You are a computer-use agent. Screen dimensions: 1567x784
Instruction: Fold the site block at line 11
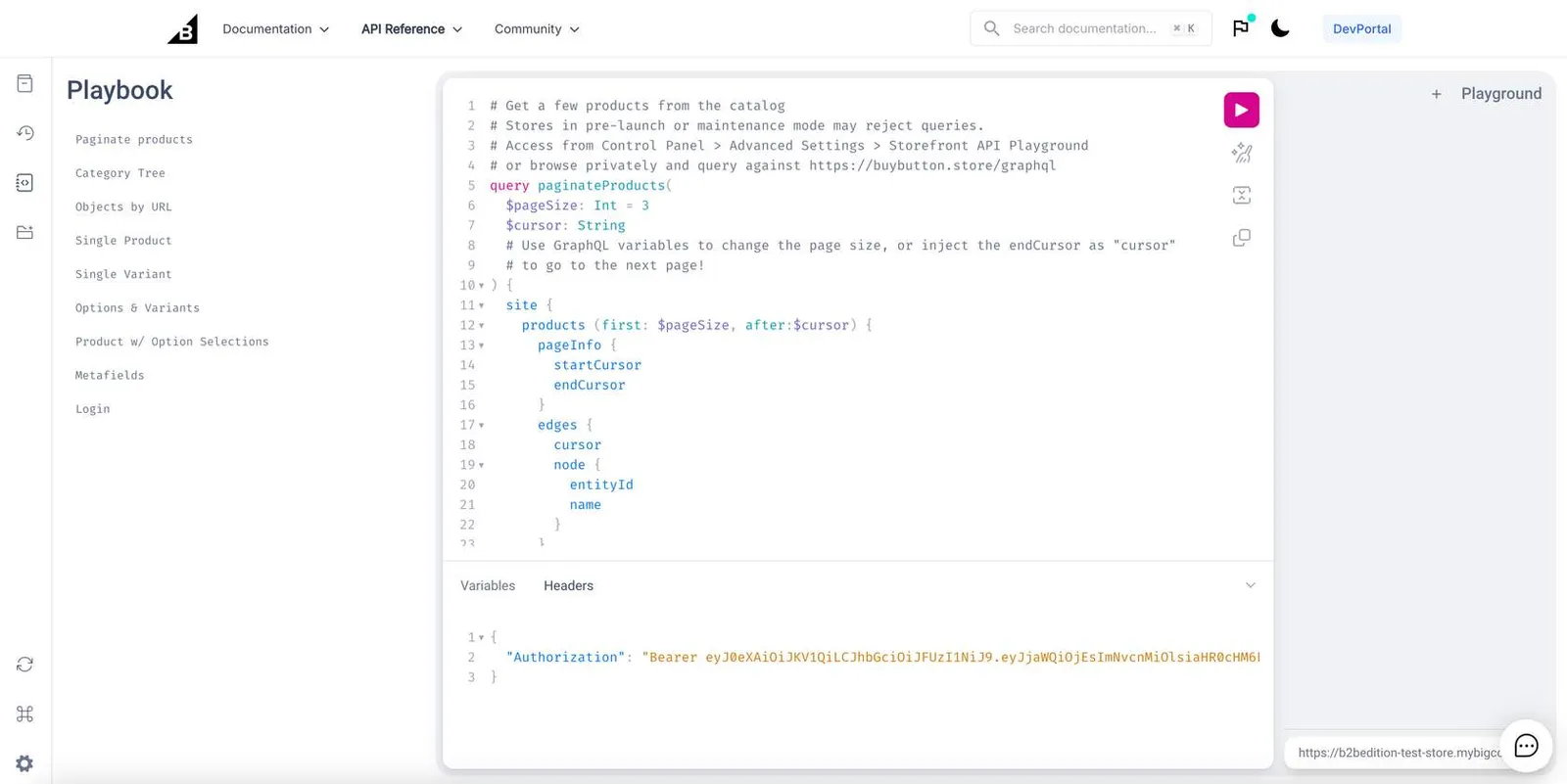[481, 305]
